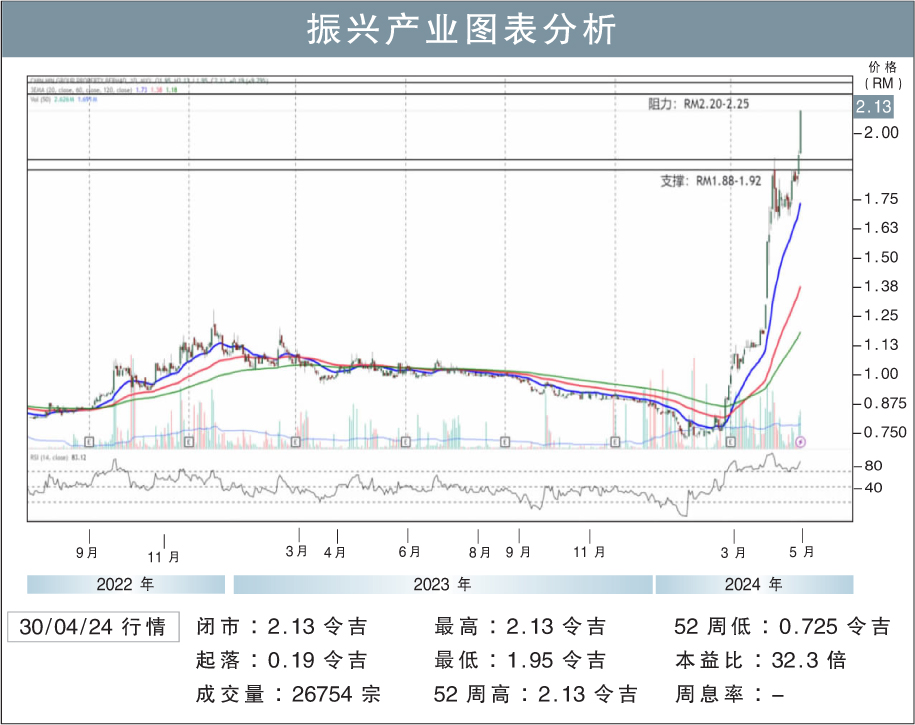Open the E event marker at 3月 2024
915x725 pixels.
(x=731, y=441)
